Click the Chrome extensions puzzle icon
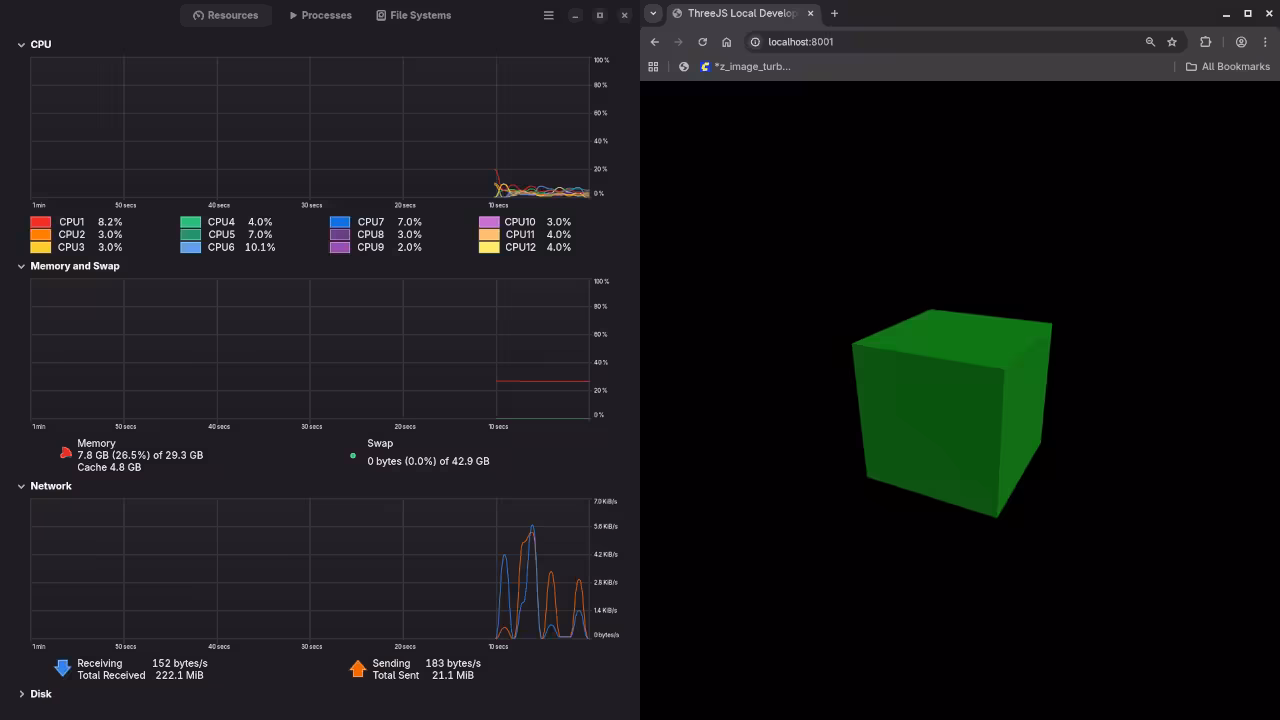The image size is (1280, 720). [1205, 42]
